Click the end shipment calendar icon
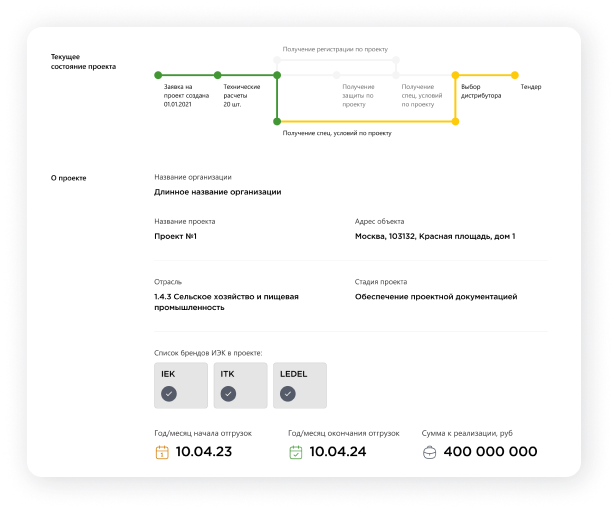 coord(295,452)
